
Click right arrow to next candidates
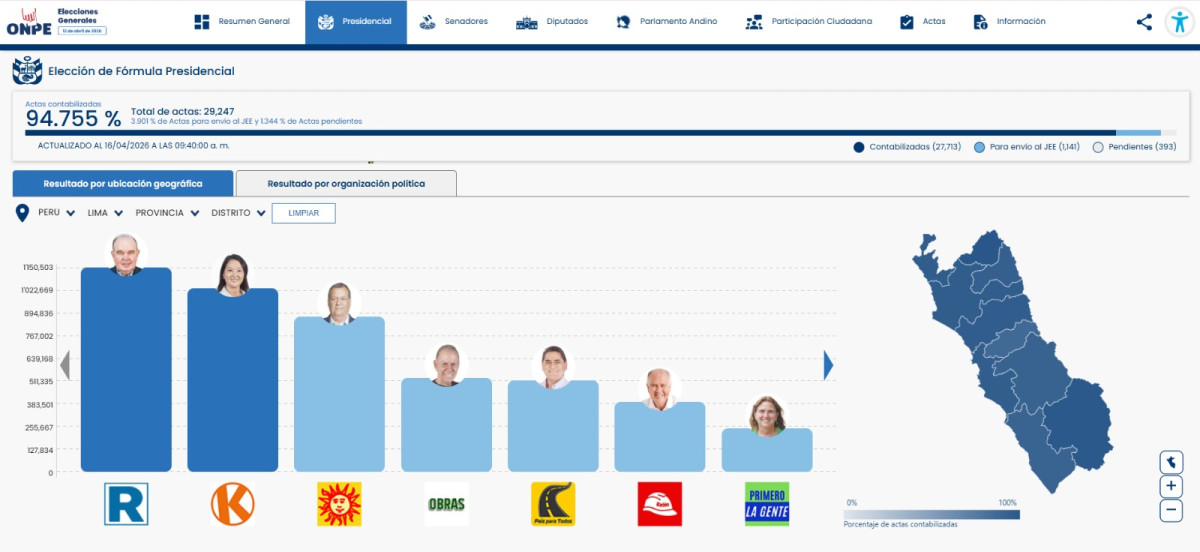click(828, 365)
